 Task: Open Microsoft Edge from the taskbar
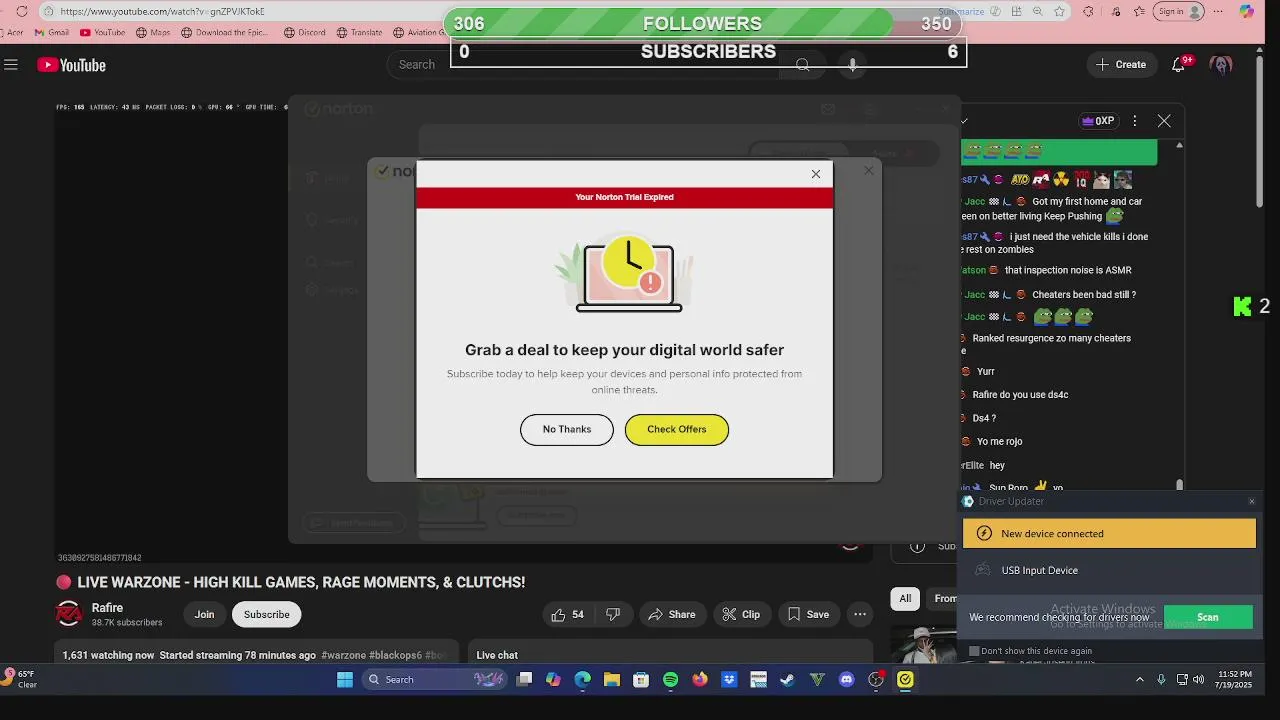tap(583, 680)
